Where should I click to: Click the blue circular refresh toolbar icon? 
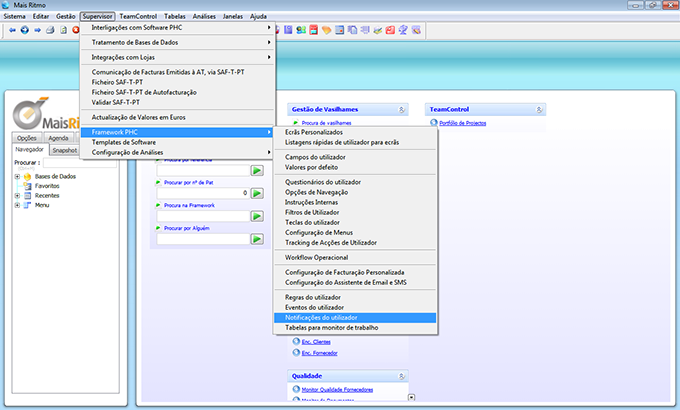25,30
